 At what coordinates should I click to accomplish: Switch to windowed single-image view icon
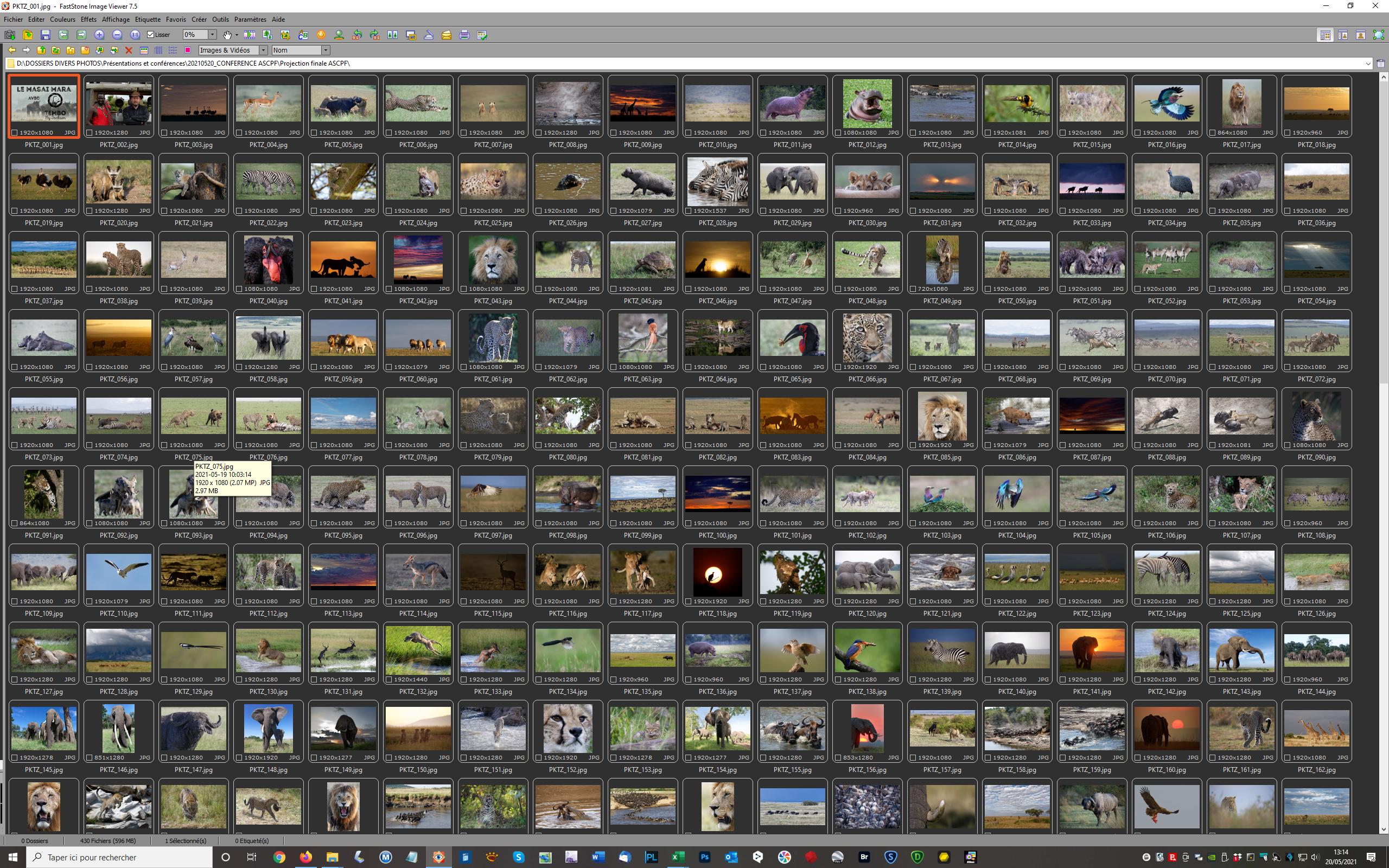point(1360,35)
